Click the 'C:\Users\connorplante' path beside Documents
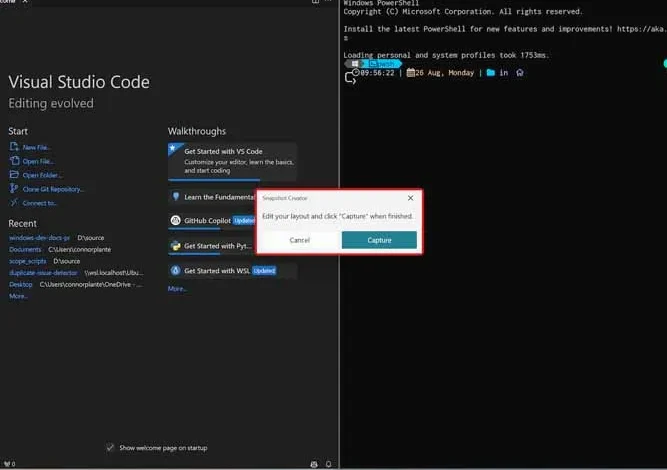This screenshot has height=470, width=667. 80,249
